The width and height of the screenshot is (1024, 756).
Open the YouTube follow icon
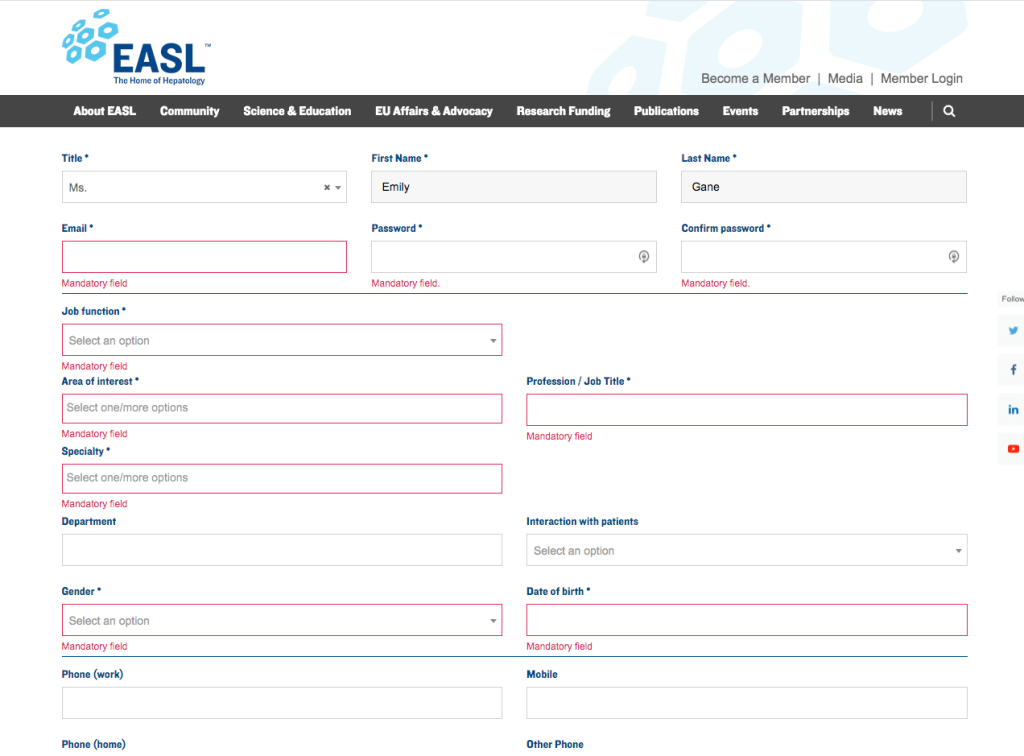pyautogui.click(x=1012, y=449)
